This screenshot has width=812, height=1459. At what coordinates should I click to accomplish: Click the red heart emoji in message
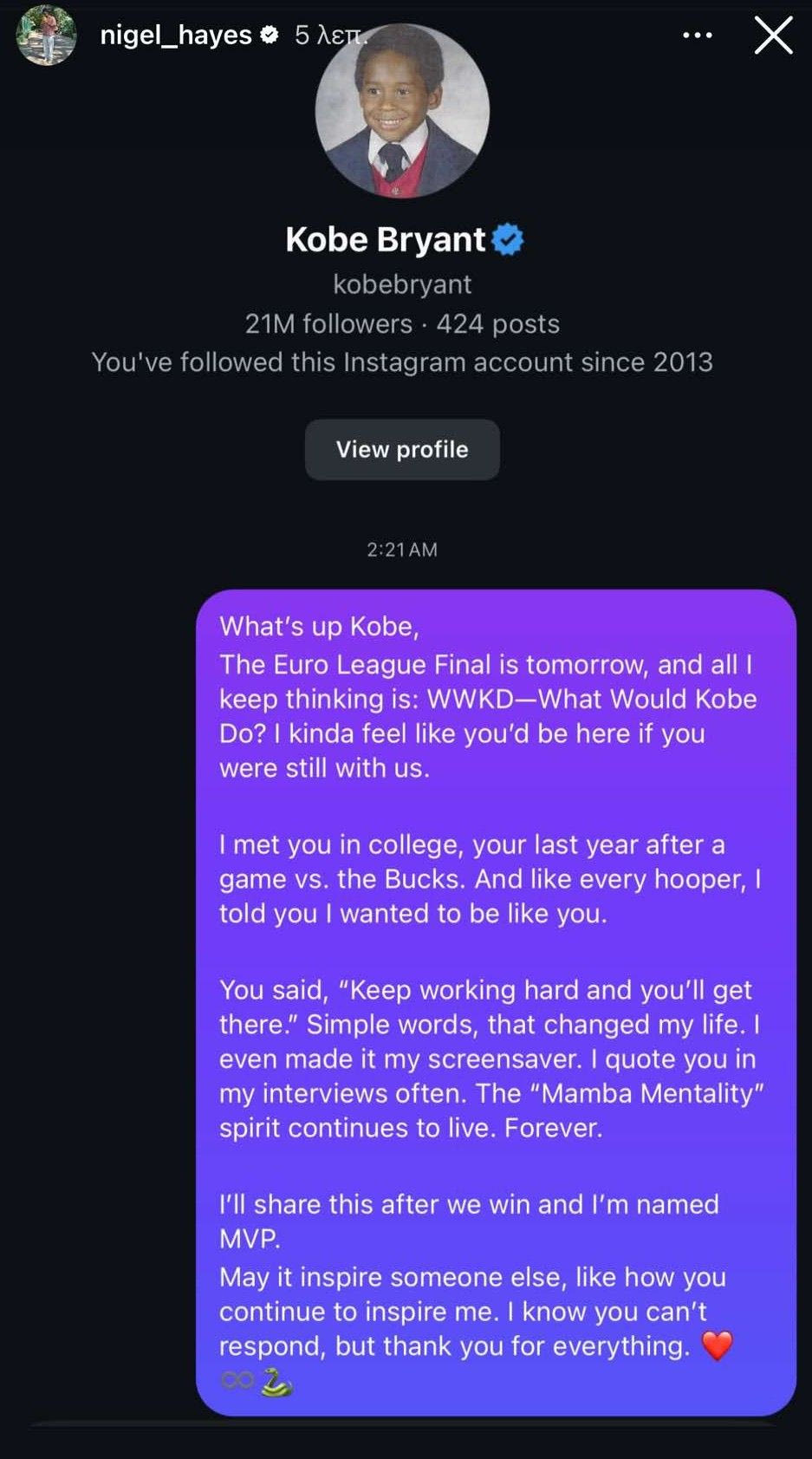click(x=717, y=1345)
